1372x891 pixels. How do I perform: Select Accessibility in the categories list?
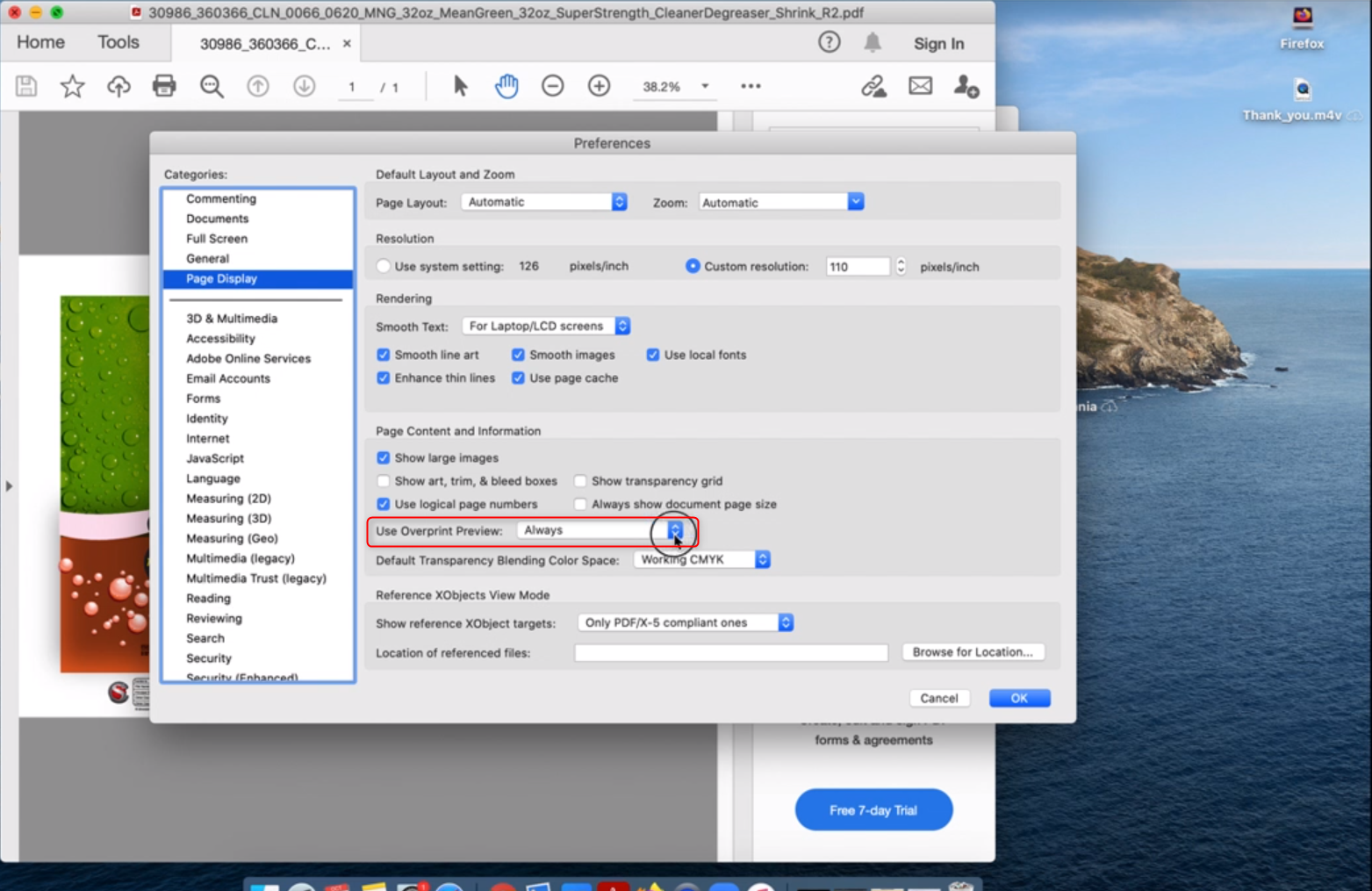[220, 339]
